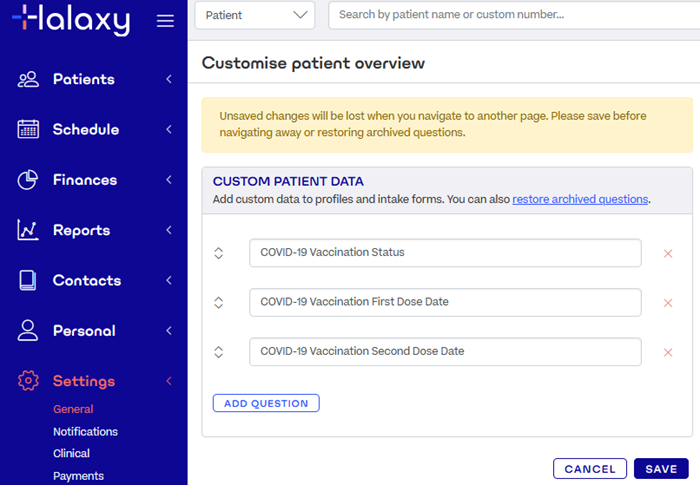Click the Settings gear icon
The image size is (700, 485).
pyautogui.click(x=28, y=381)
